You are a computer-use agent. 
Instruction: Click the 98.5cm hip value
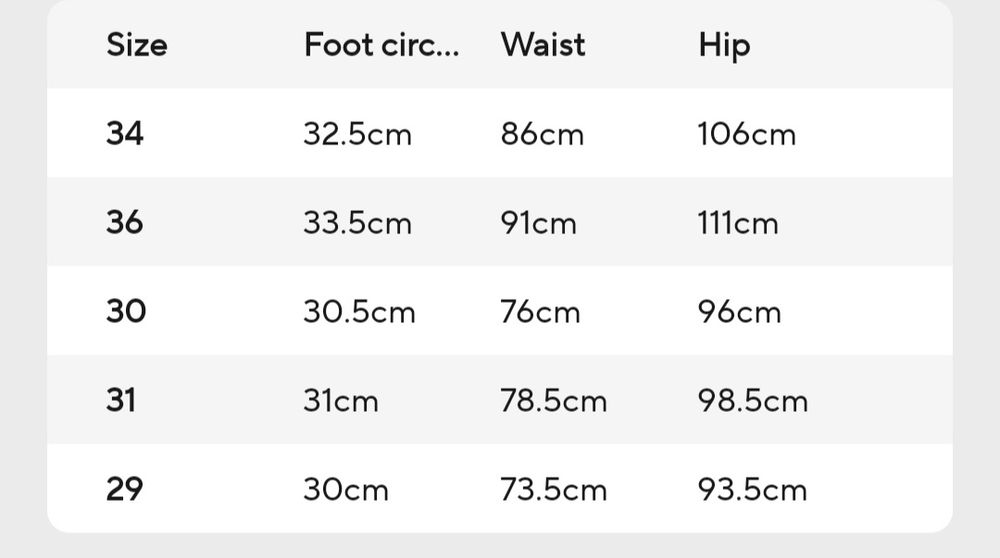pos(752,401)
